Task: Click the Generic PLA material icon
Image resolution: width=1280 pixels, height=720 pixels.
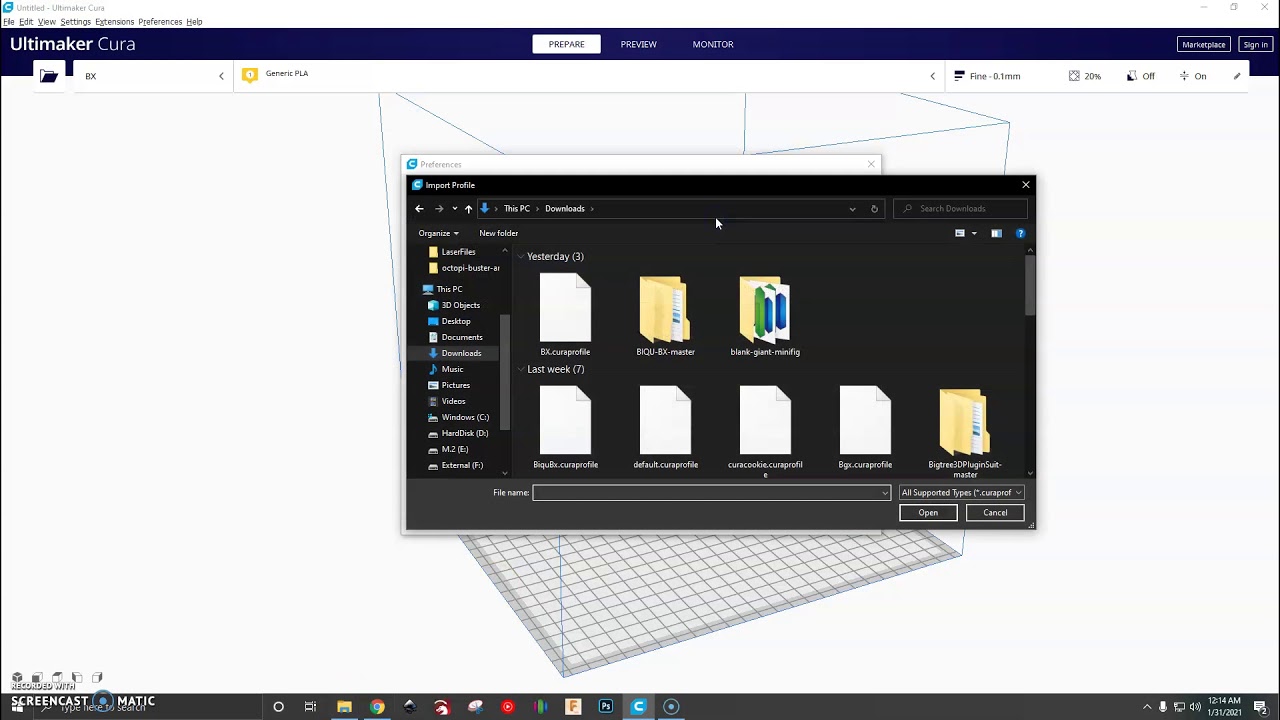Action: [250, 75]
